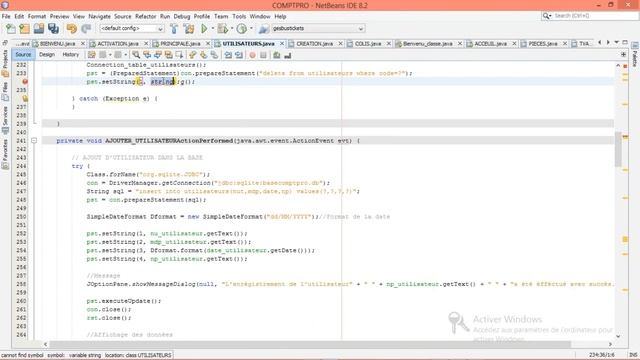The height and width of the screenshot is (360, 640).
Task: Click the New Project toolbar icon
Action: pyautogui.click(x=24, y=29)
